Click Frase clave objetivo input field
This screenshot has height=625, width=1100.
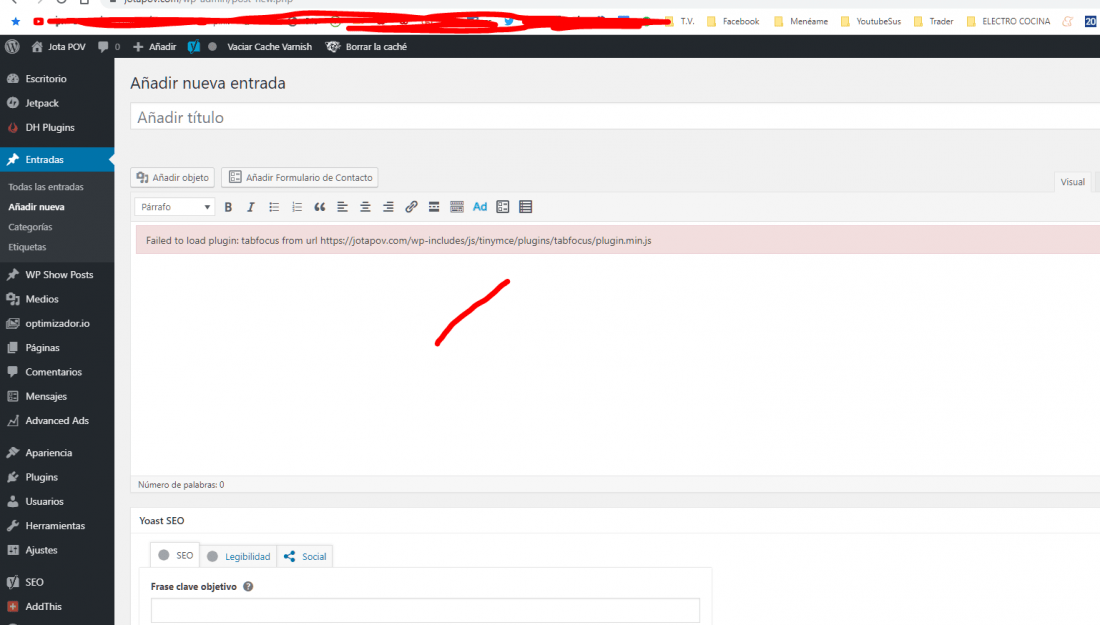point(425,610)
